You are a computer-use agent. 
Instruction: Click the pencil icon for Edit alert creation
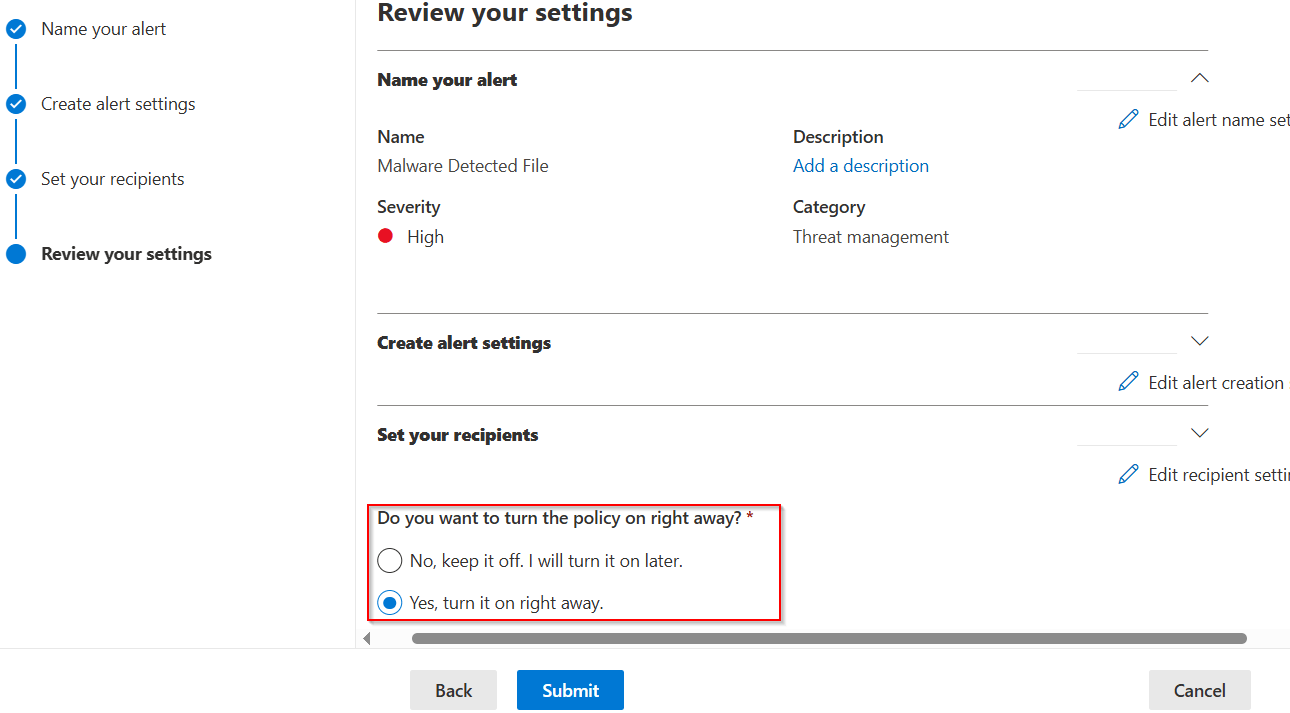coord(1128,381)
